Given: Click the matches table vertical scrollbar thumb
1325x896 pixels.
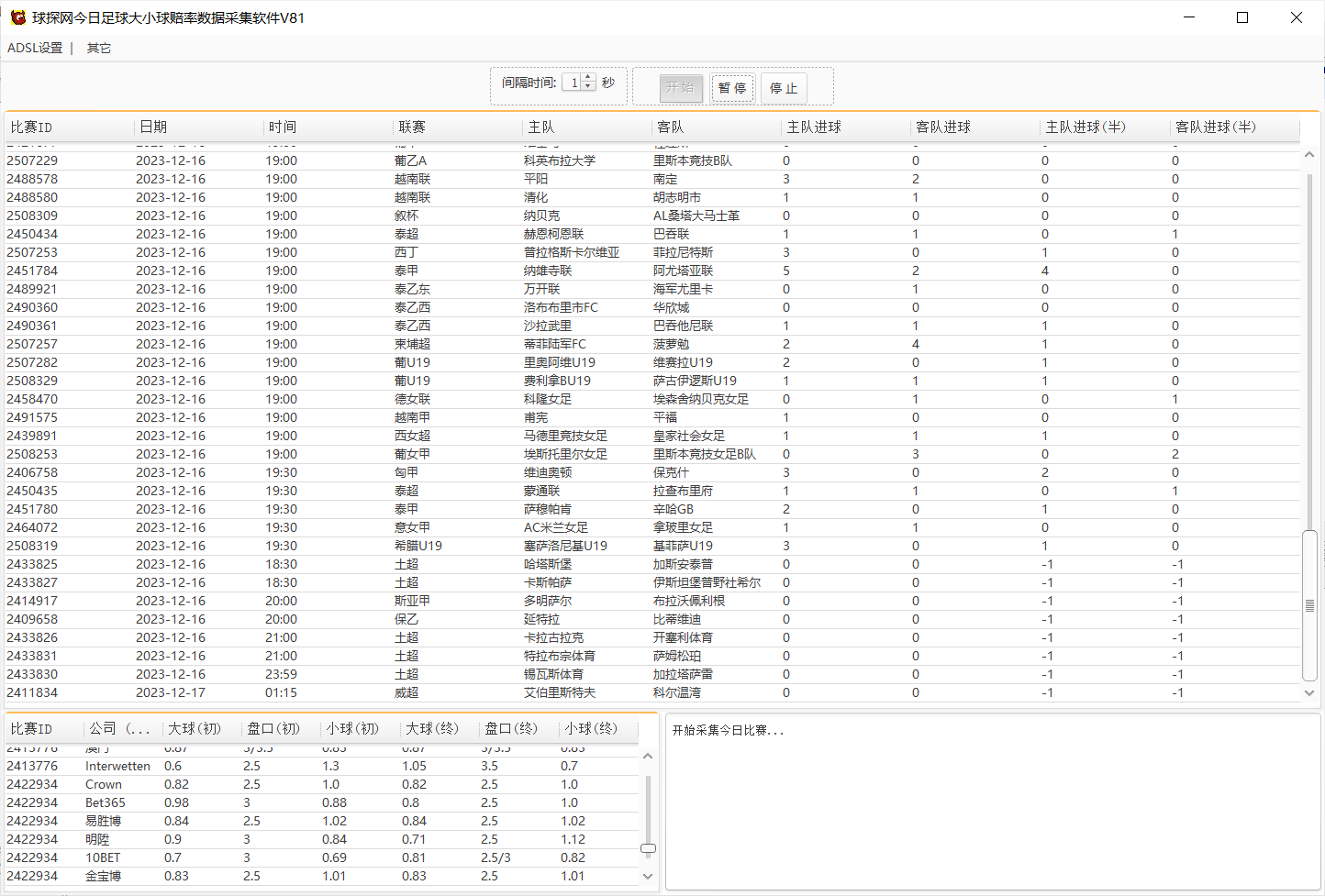Looking at the screenshot, I should 1309,605.
